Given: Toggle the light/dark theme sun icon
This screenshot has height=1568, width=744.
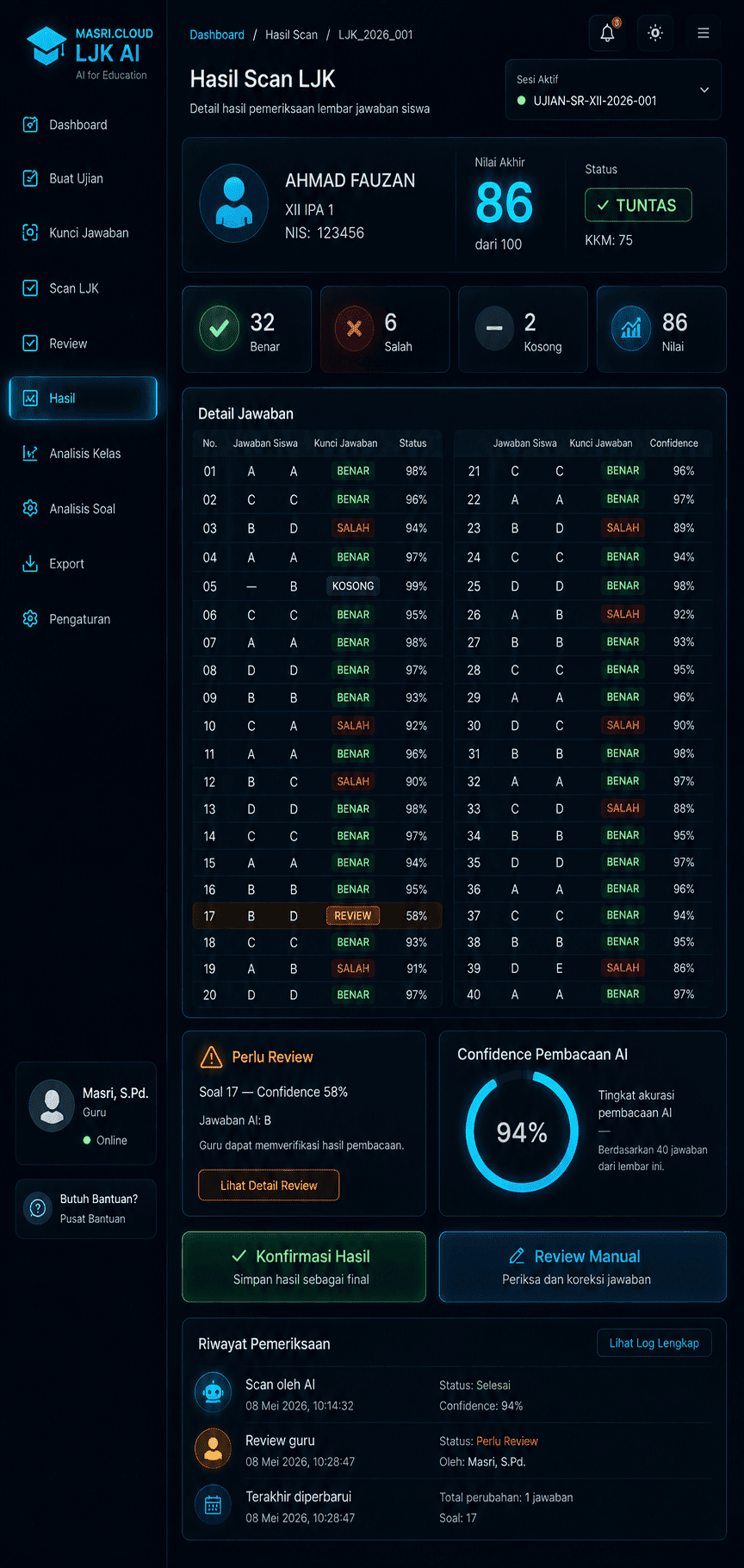Looking at the screenshot, I should (655, 34).
